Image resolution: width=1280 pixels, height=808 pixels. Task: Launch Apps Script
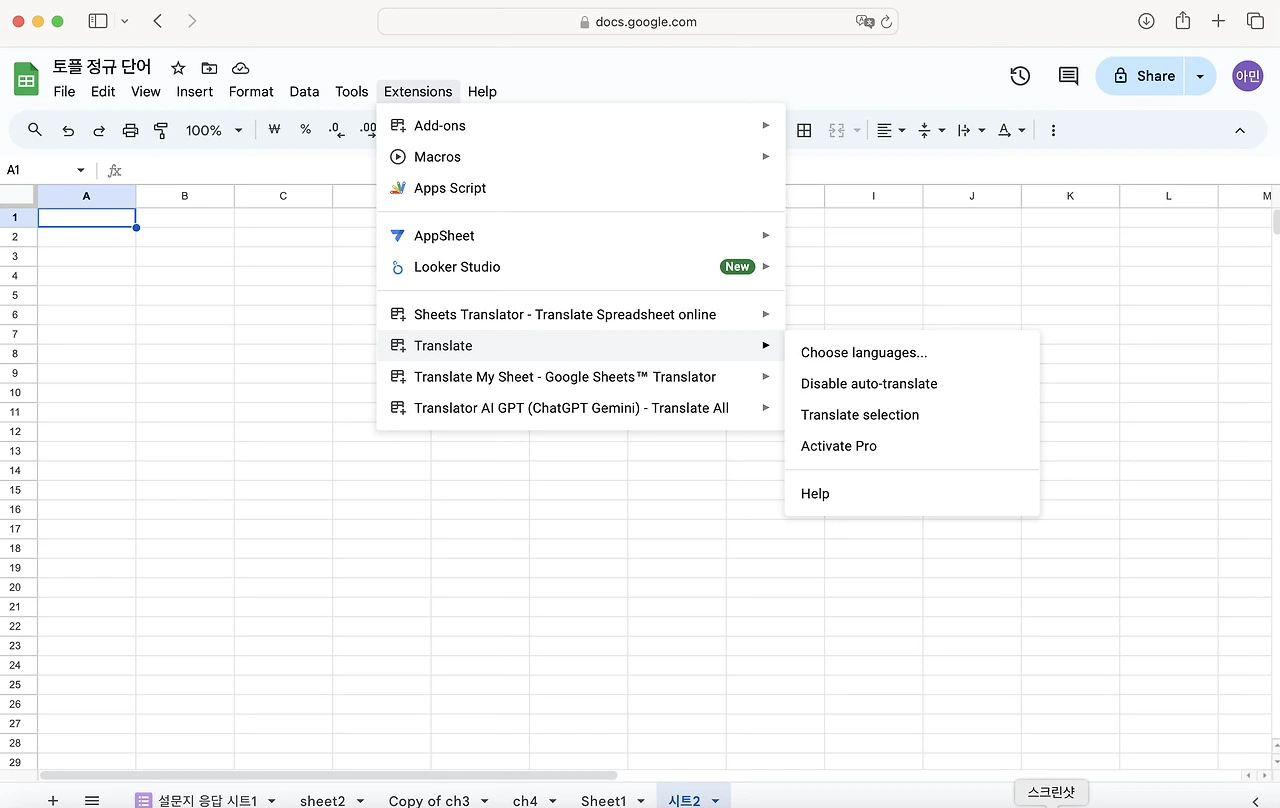[x=581, y=188]
